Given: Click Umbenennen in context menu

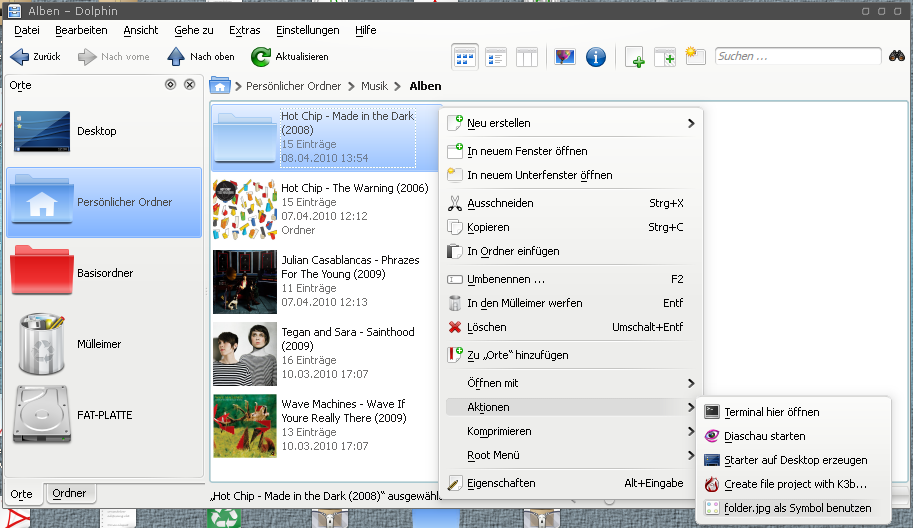Looking at the screenshot, I should tap(571, 279).
